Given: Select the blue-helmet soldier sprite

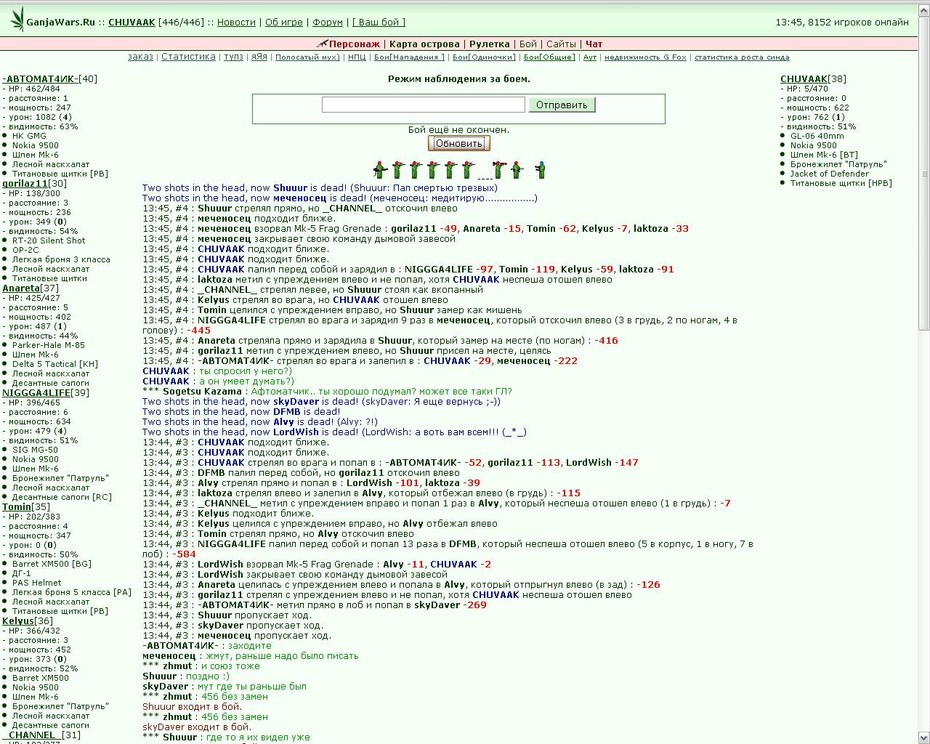Looking at the screenshot, I should coord(540,170).
